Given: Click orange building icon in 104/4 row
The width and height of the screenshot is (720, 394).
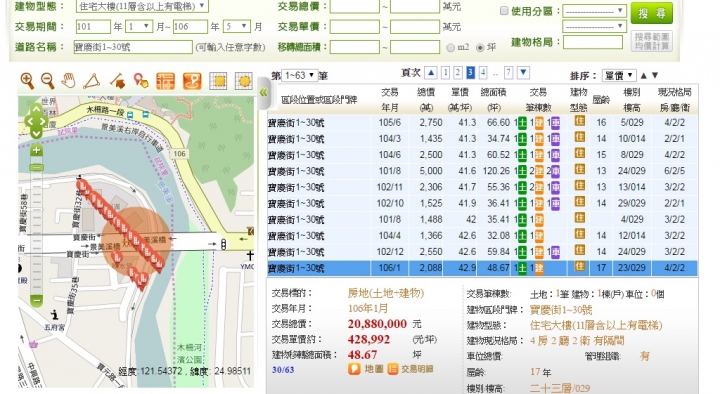Looking at the screenshot, I should pyautogui.click(x=539, y=236).
